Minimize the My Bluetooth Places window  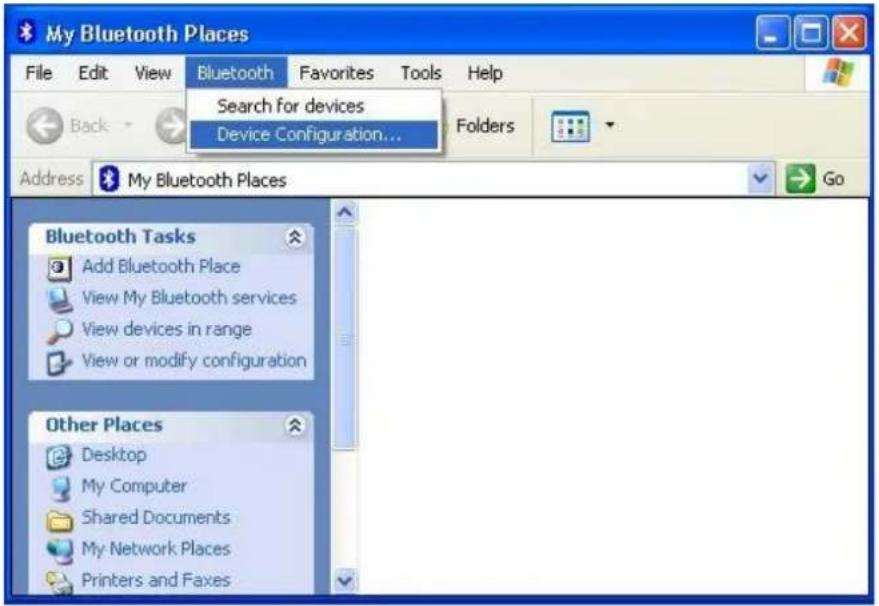click(772, 33)
